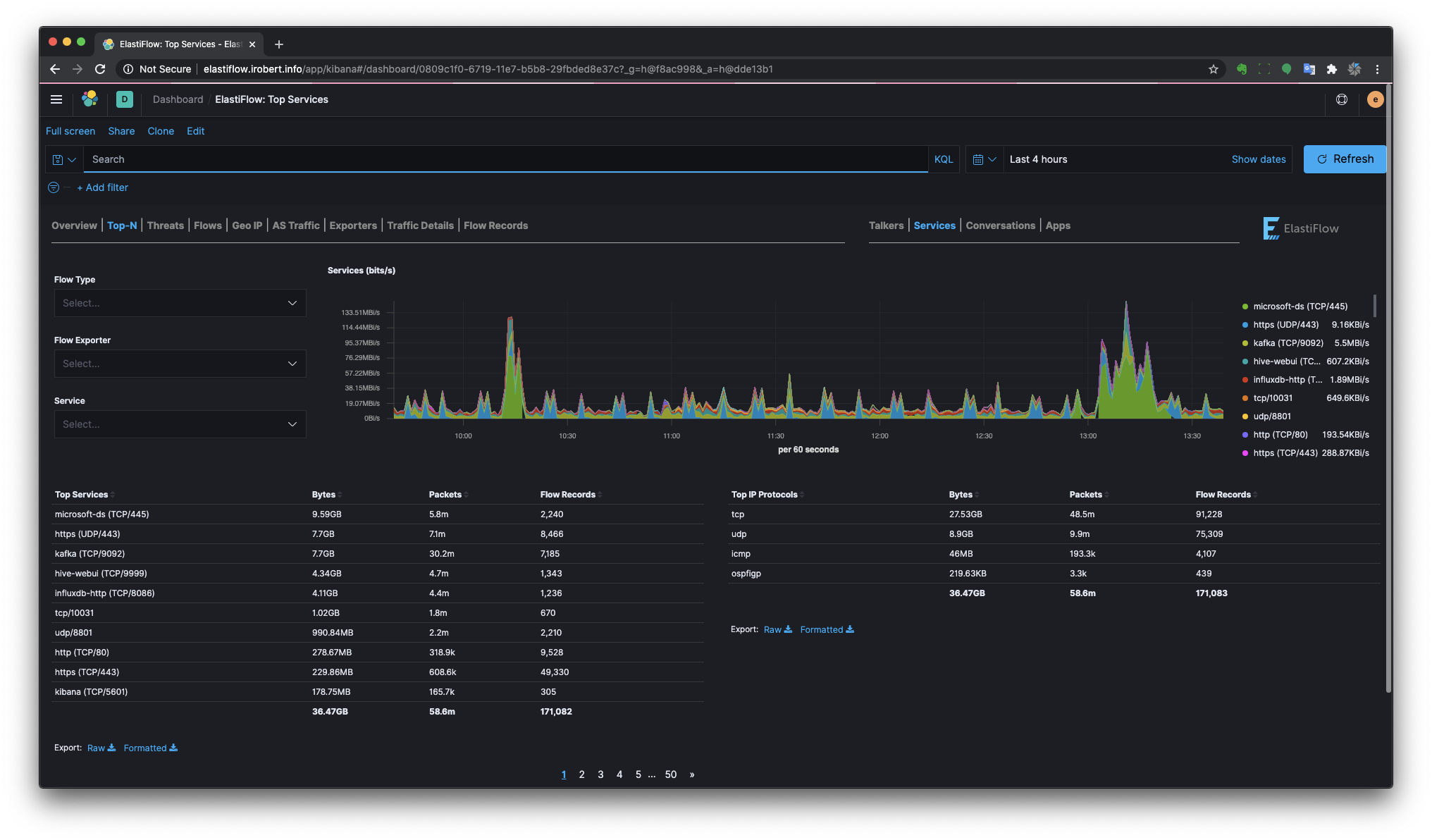Open the Last 4 hours time picker
This screenshot has width=1432, height=840.
pos(1039,159)
